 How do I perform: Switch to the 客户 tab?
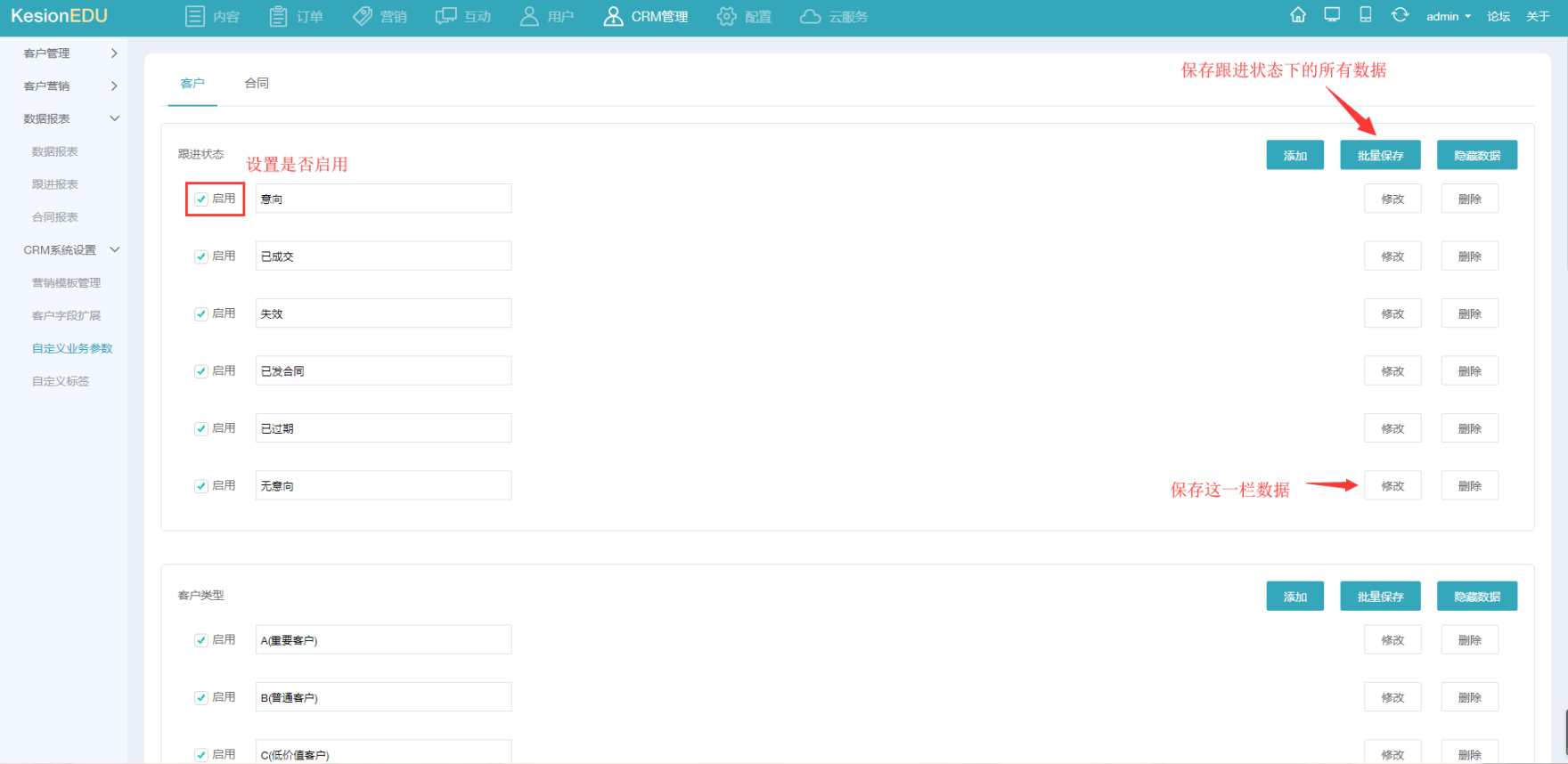(x=192, y=83)
